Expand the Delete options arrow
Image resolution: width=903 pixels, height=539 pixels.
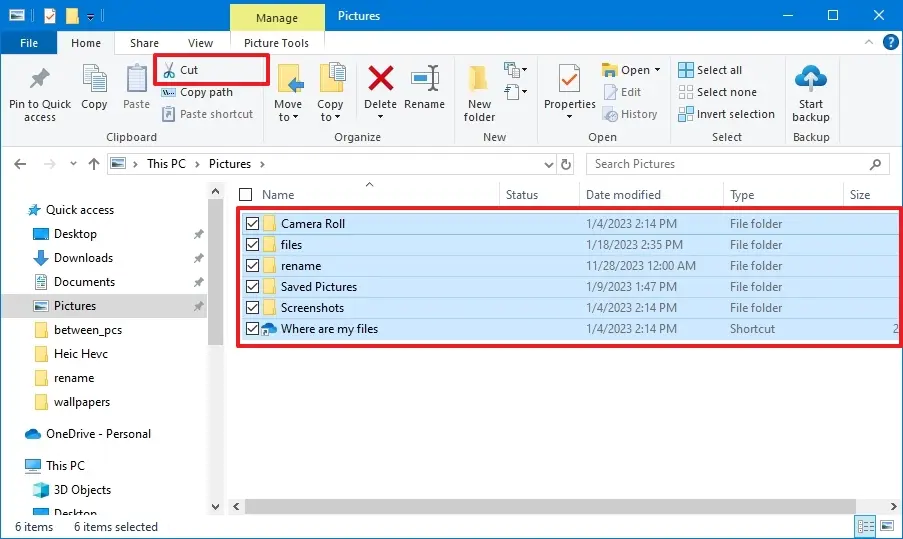[x=380, y=117]
